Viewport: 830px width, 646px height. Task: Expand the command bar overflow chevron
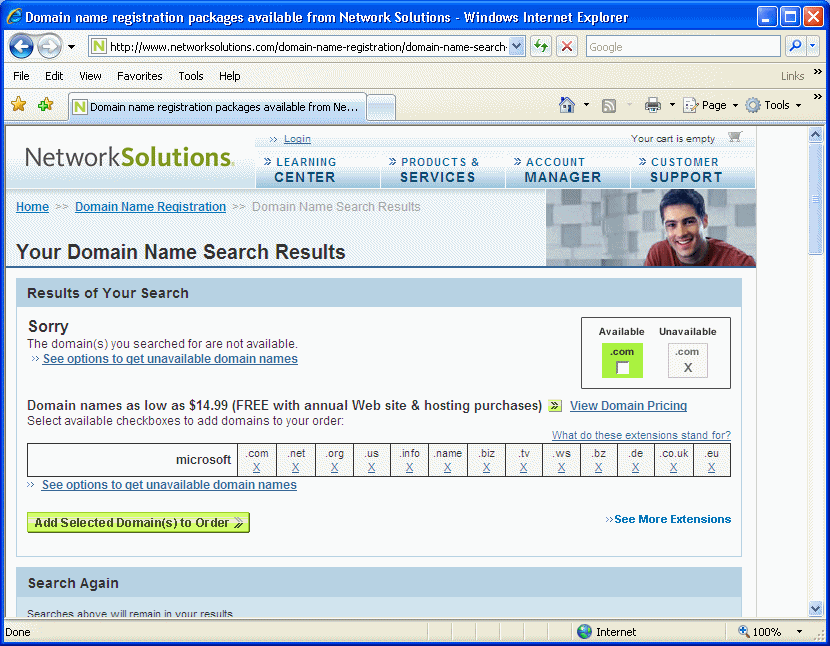pyautogui.click(x=817, y=96)
